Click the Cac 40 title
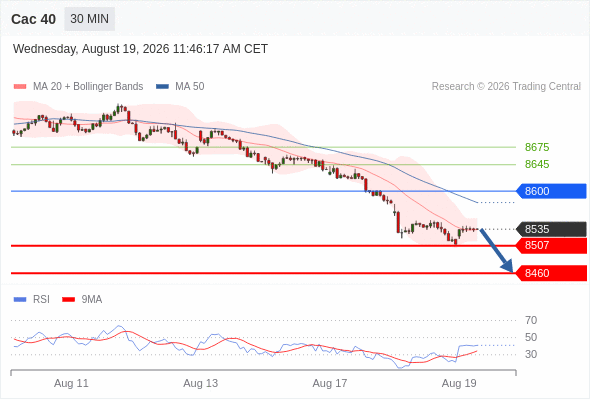Screen dimensions: 590x400 click(x=33, y=19)
